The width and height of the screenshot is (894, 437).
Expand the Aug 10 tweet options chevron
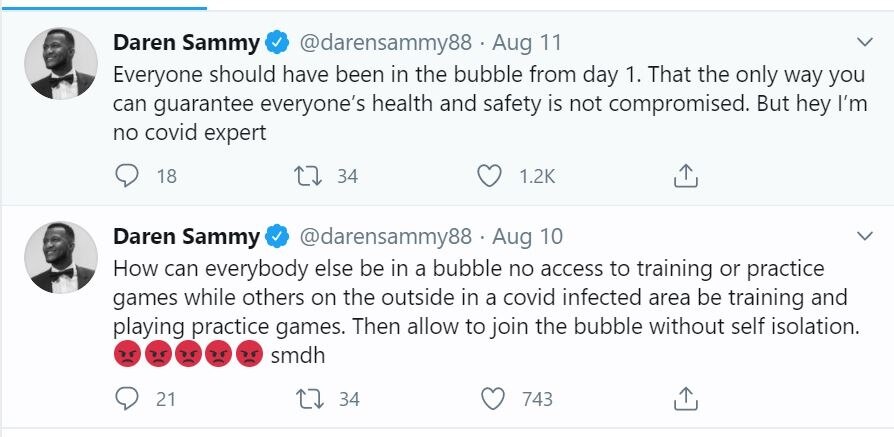click(866, 237)
